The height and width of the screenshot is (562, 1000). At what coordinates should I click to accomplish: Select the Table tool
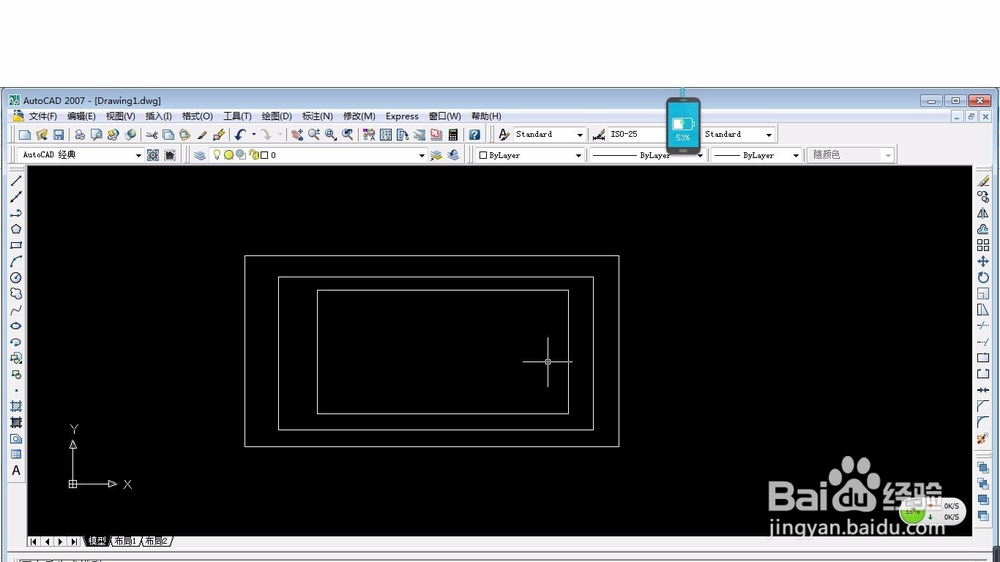(x=16, y=454)
